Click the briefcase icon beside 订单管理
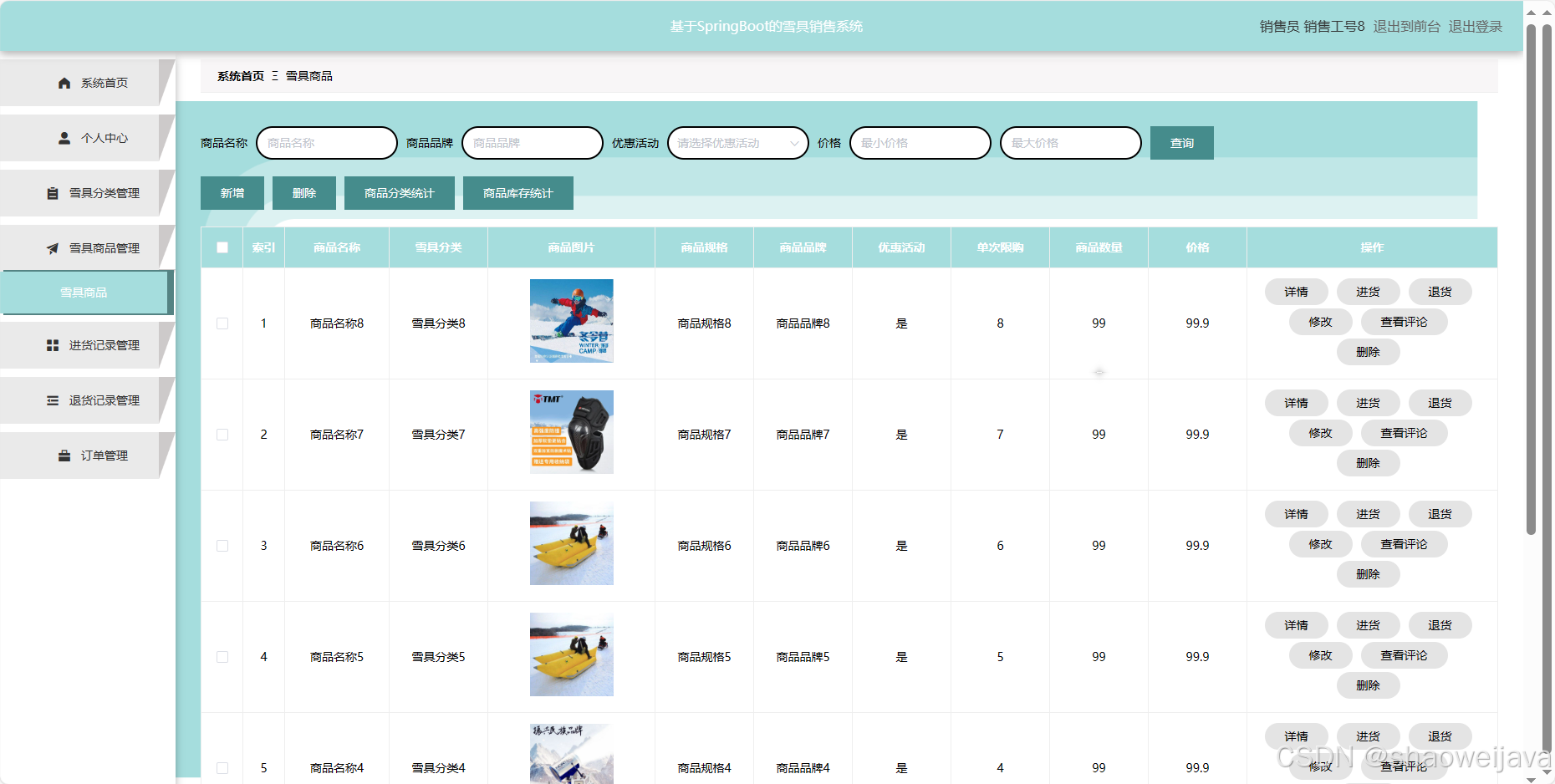The width and height of the screenshot is (1555, 784). (x=64, y=456)
